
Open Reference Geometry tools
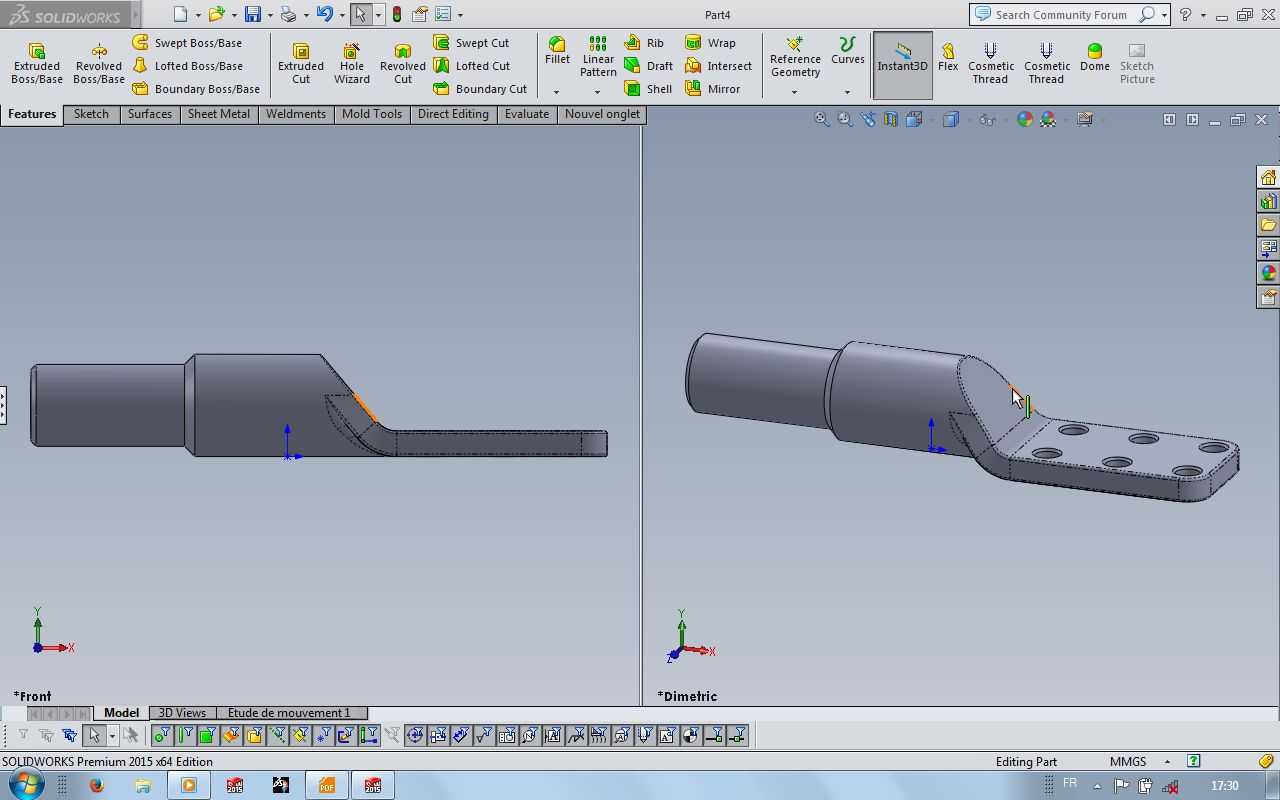click(795, 57)
